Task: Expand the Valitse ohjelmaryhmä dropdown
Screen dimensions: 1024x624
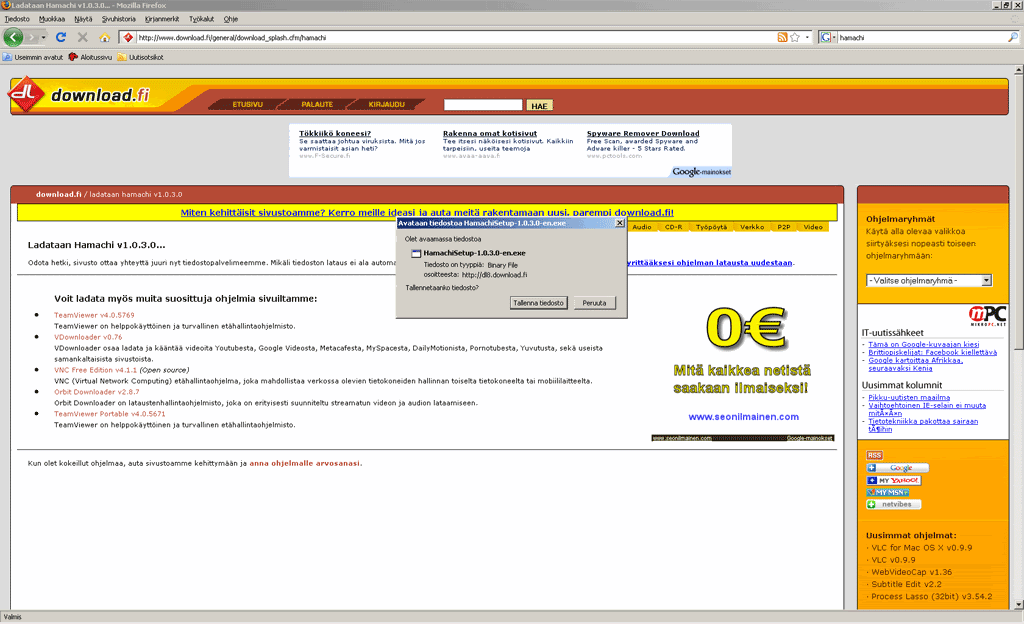Action: (929, 281)
